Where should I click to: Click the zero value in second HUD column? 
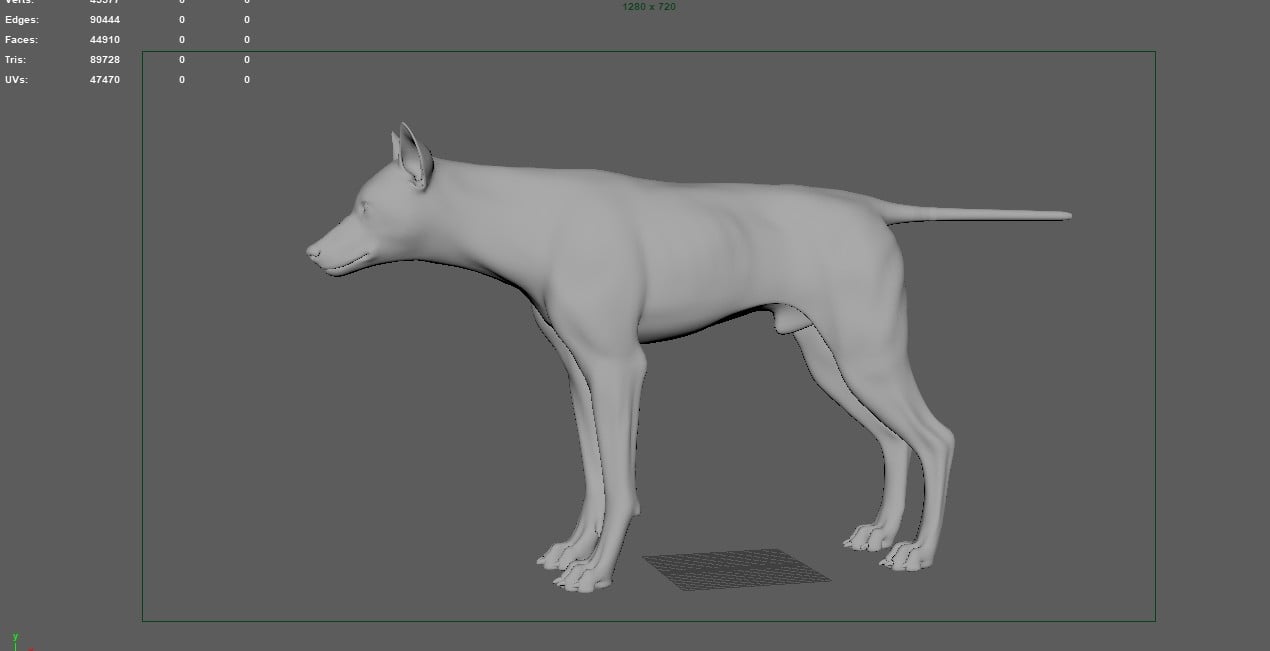click(x=181, y=39)
